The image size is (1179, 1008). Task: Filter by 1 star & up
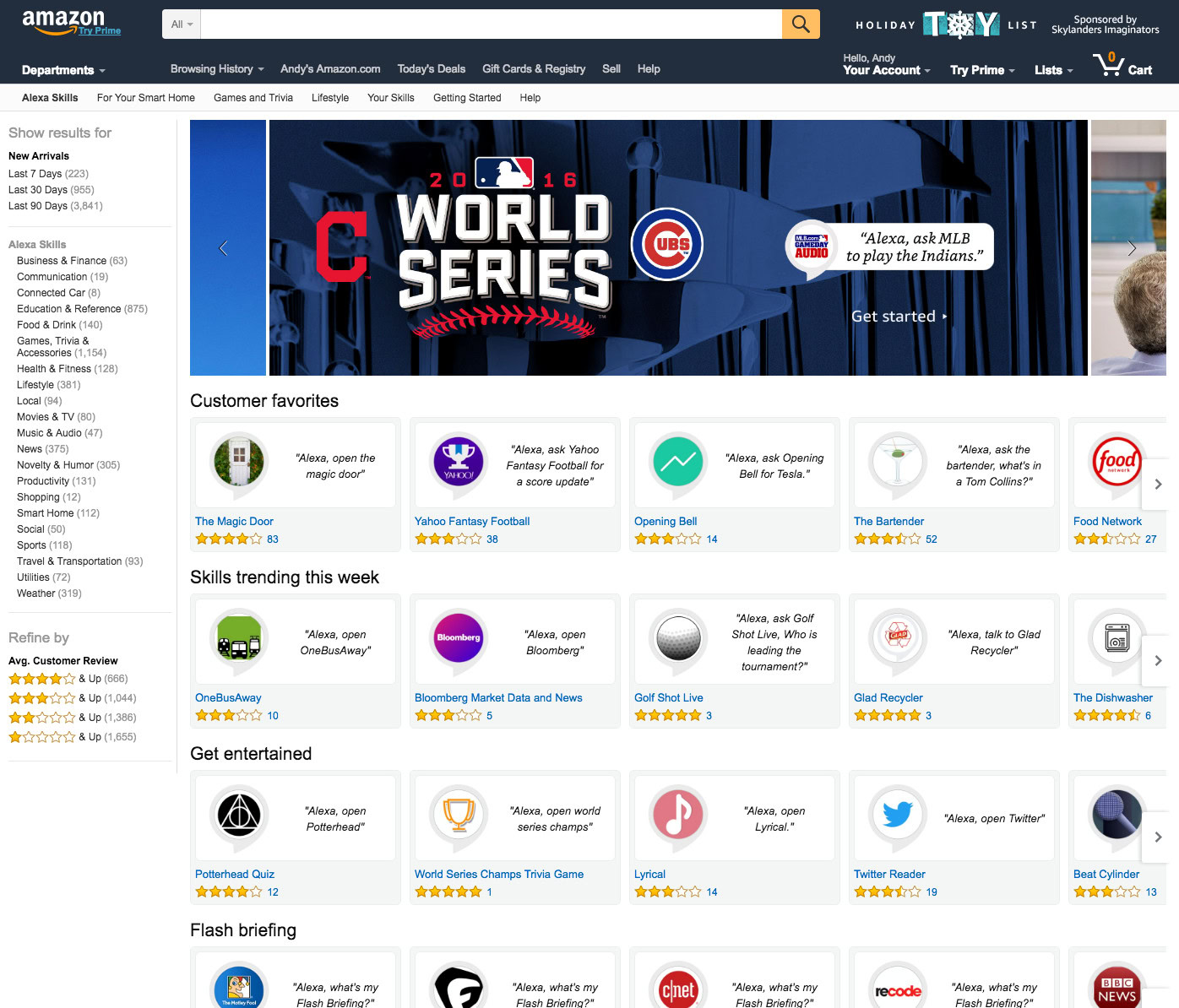[72, 737]
